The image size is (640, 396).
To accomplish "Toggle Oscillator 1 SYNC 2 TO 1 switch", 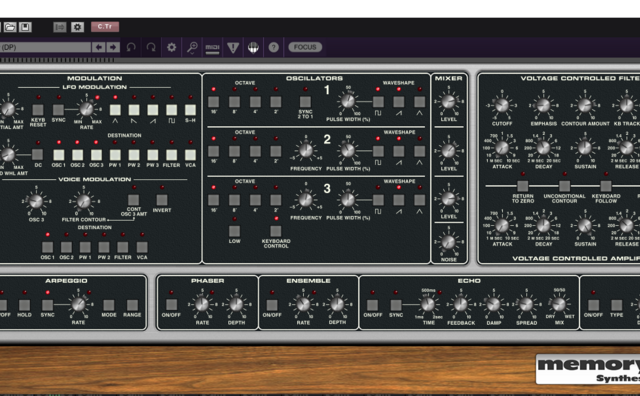I will point(305,102).
